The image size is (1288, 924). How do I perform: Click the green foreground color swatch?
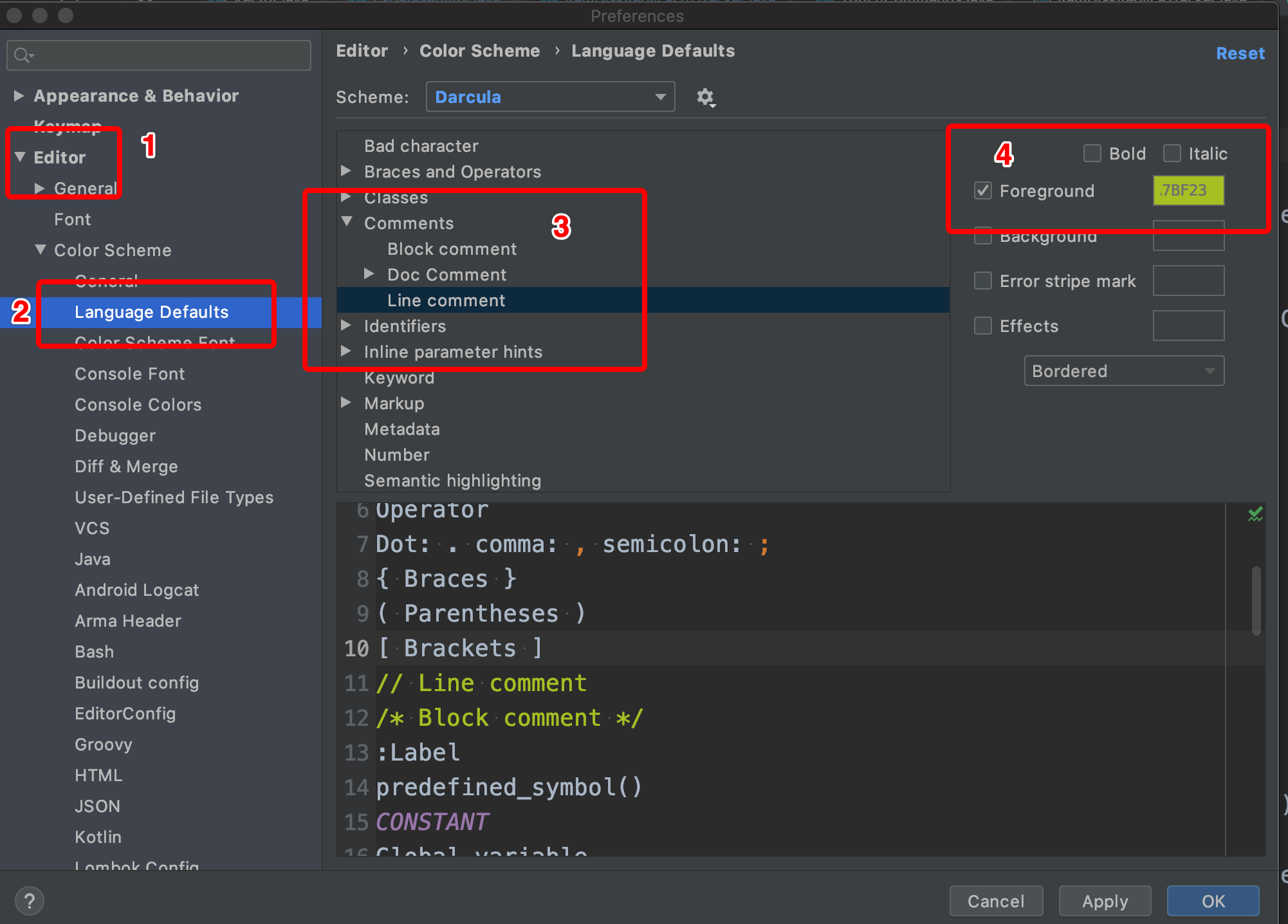(1188, 190)
